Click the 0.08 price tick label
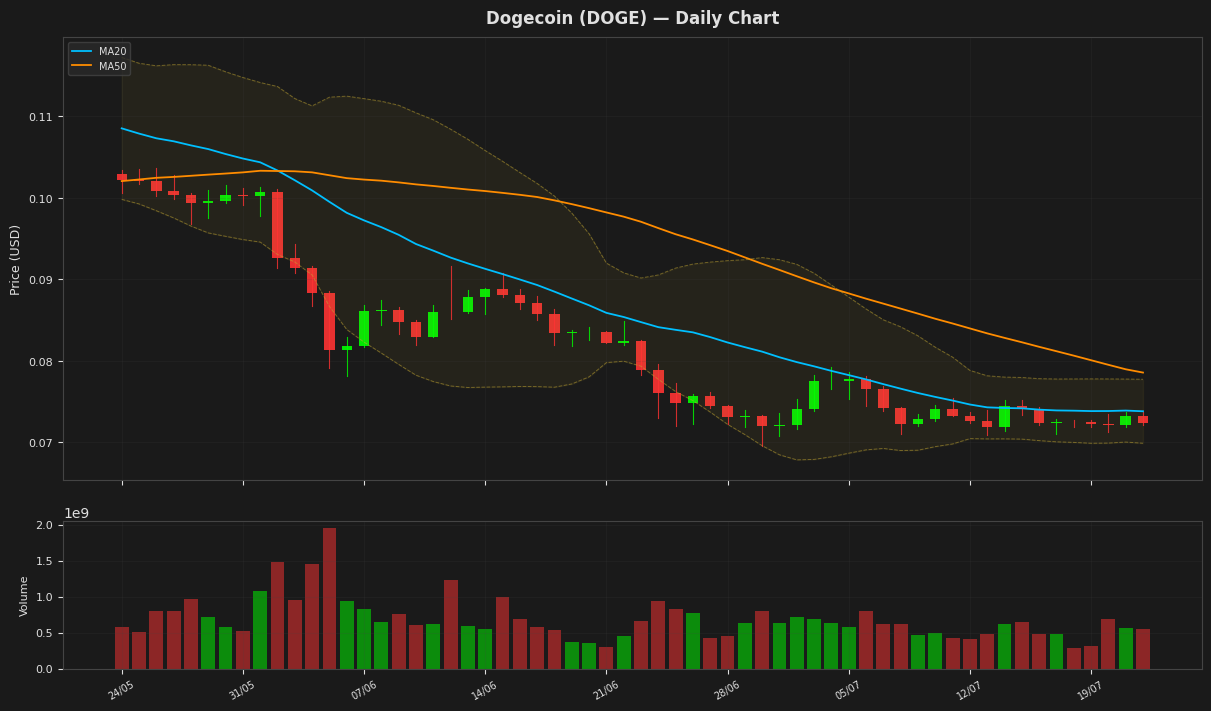 click(42, 362)
